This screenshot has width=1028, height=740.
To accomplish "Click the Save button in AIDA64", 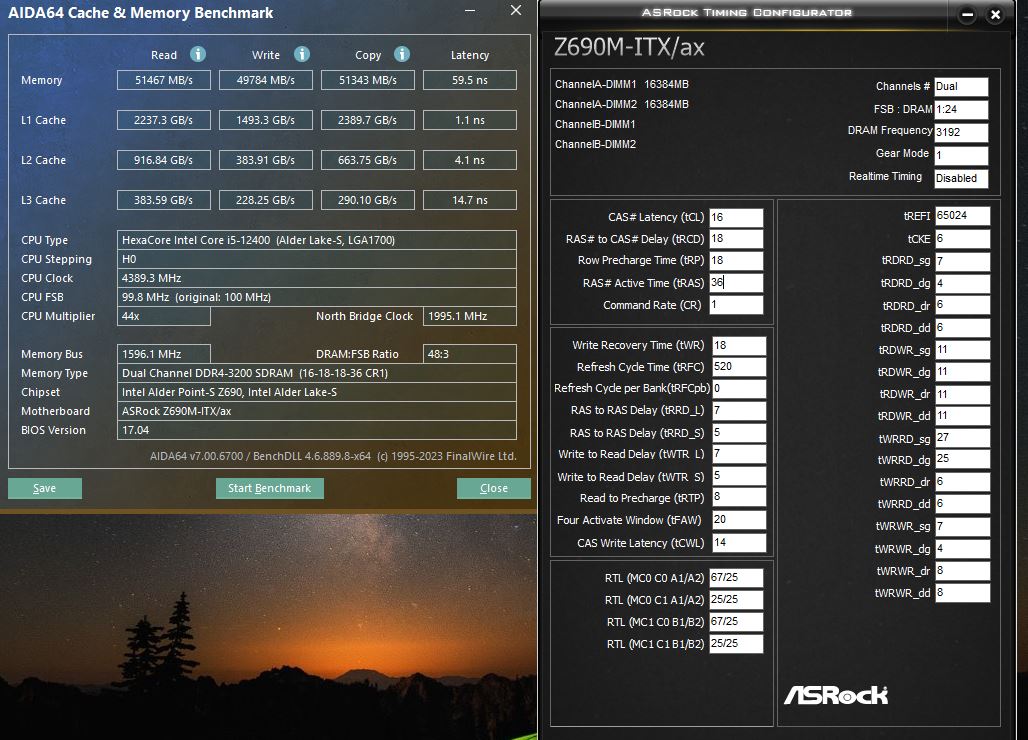I will click(x=45, y=488).
